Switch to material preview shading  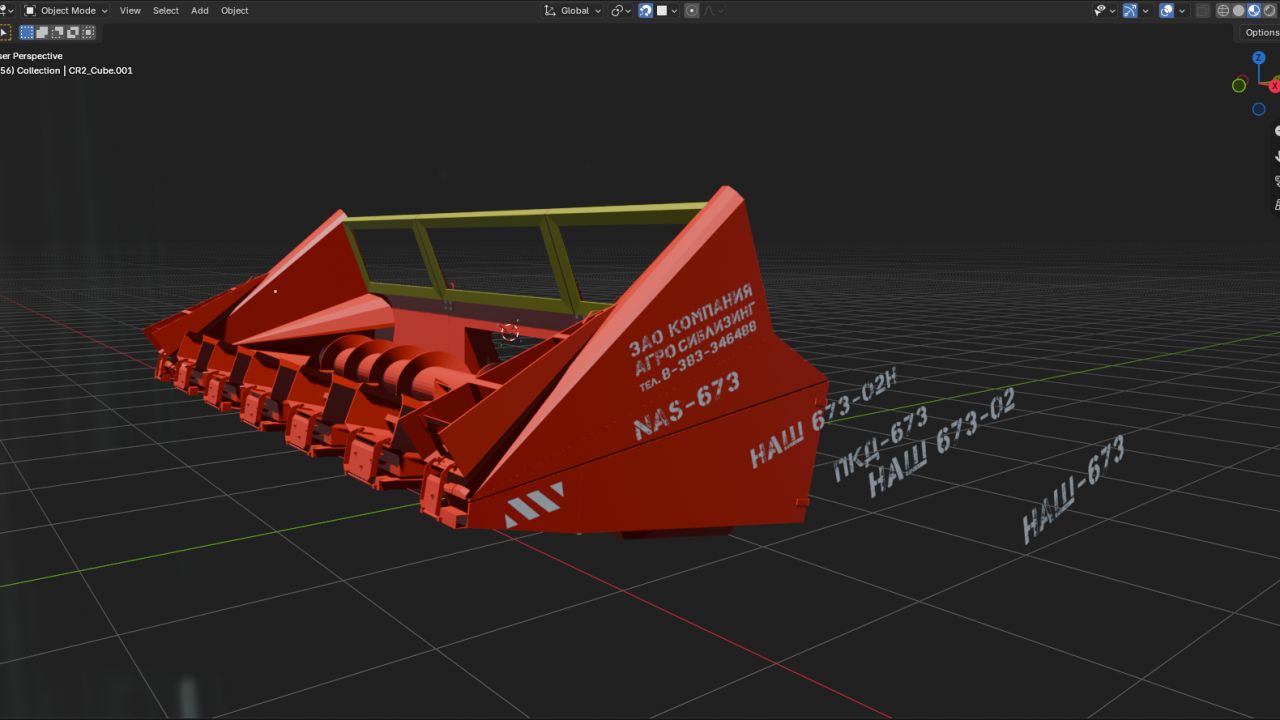click(1254, 10)
